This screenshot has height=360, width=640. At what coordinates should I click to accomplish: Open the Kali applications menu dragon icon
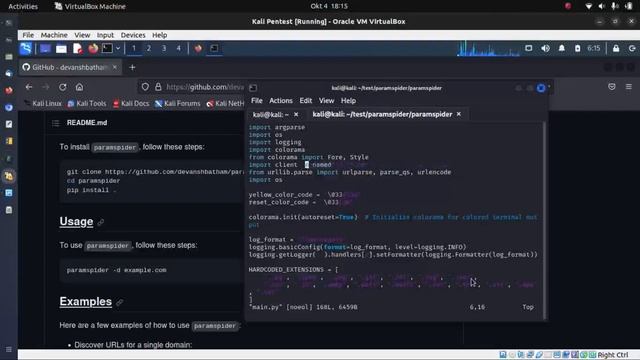pyautogui.click(x=26, y=49)
